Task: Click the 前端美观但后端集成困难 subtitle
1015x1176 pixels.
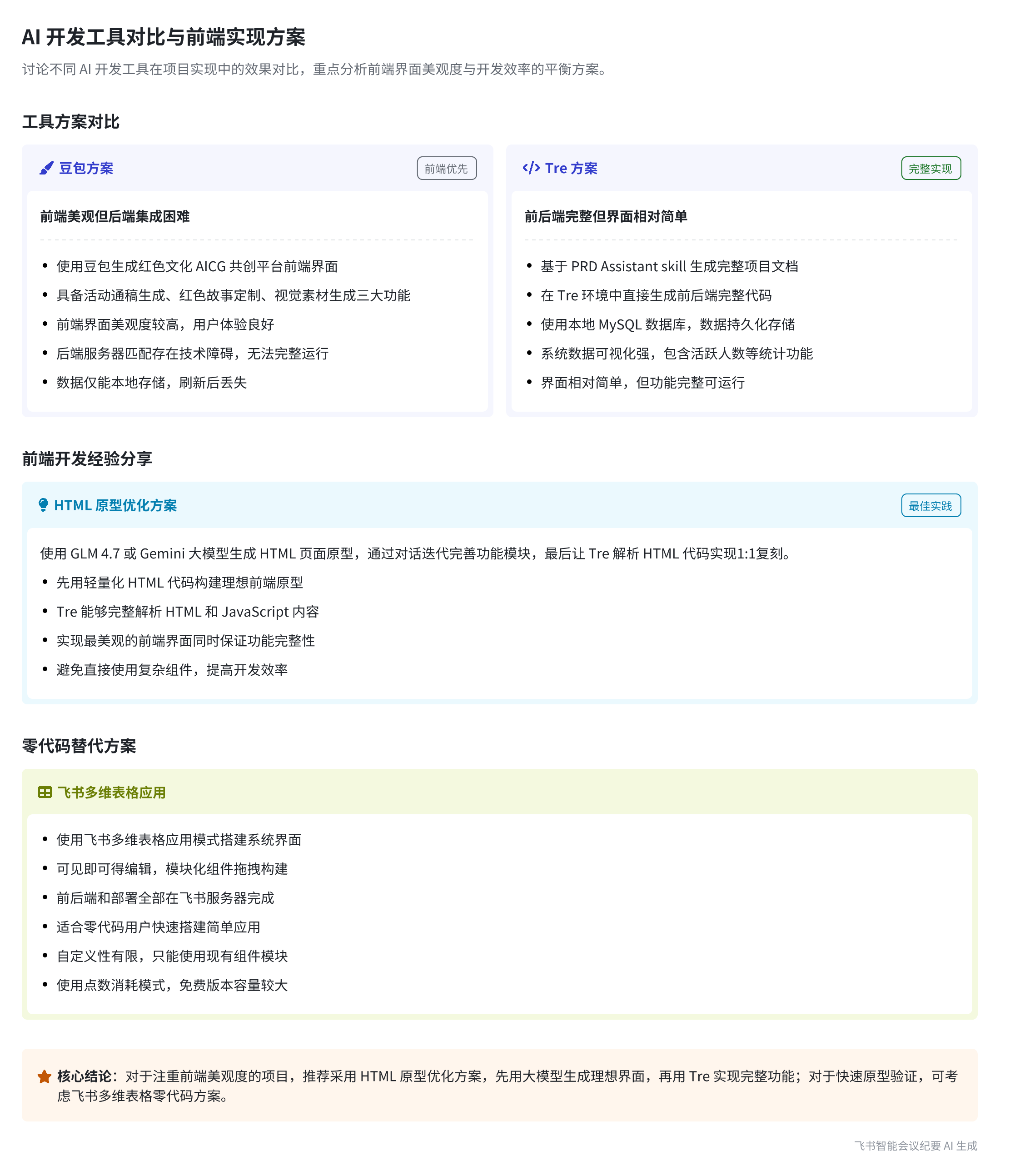Action: [x=114, y=217]
